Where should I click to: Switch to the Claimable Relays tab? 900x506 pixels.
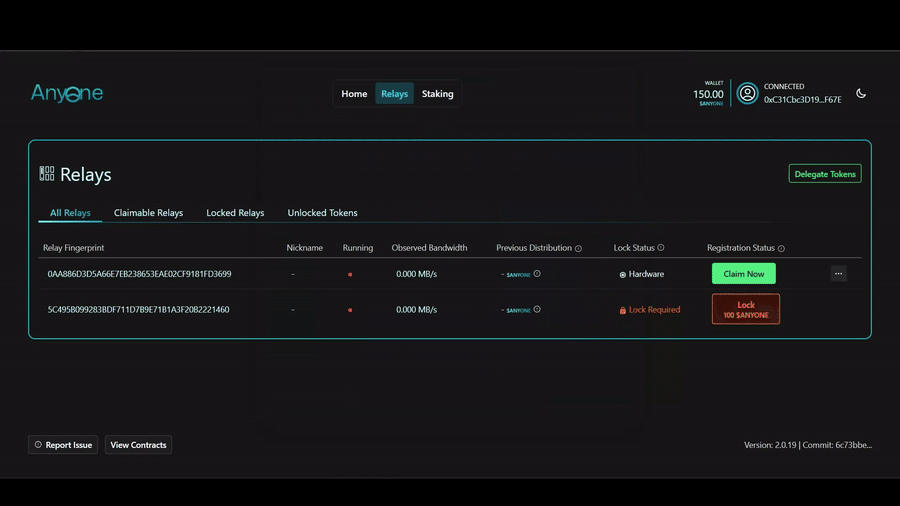[x=148, y=213]
